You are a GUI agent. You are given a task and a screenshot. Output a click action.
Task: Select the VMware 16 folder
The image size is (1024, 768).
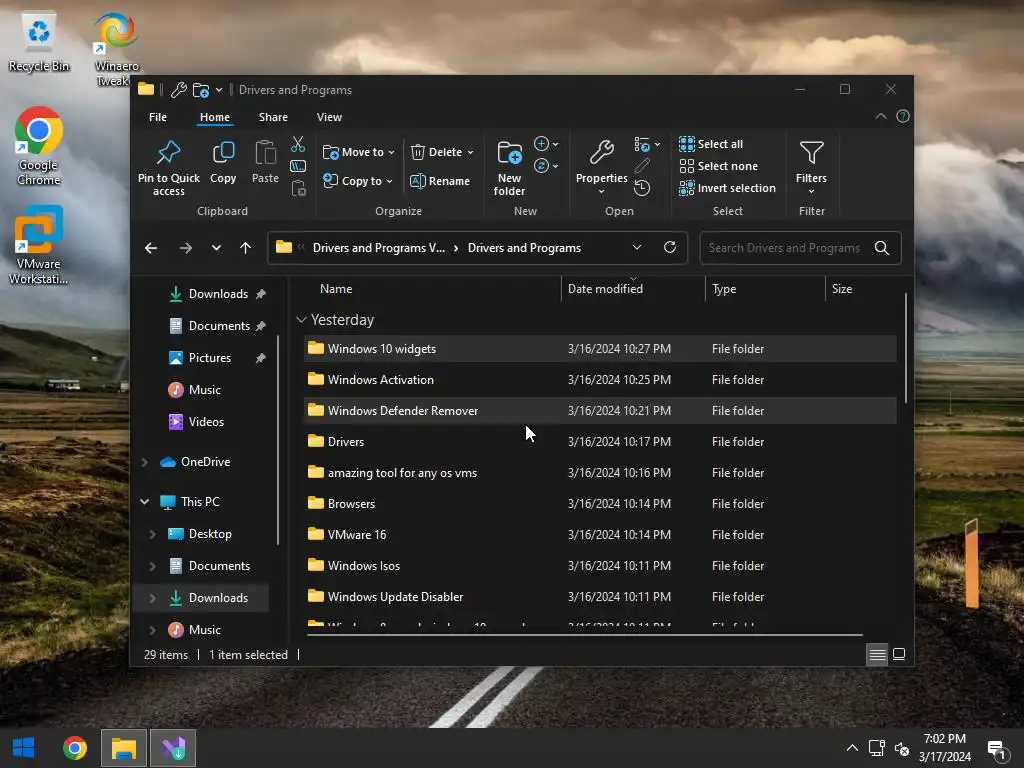tap(600, 535)
